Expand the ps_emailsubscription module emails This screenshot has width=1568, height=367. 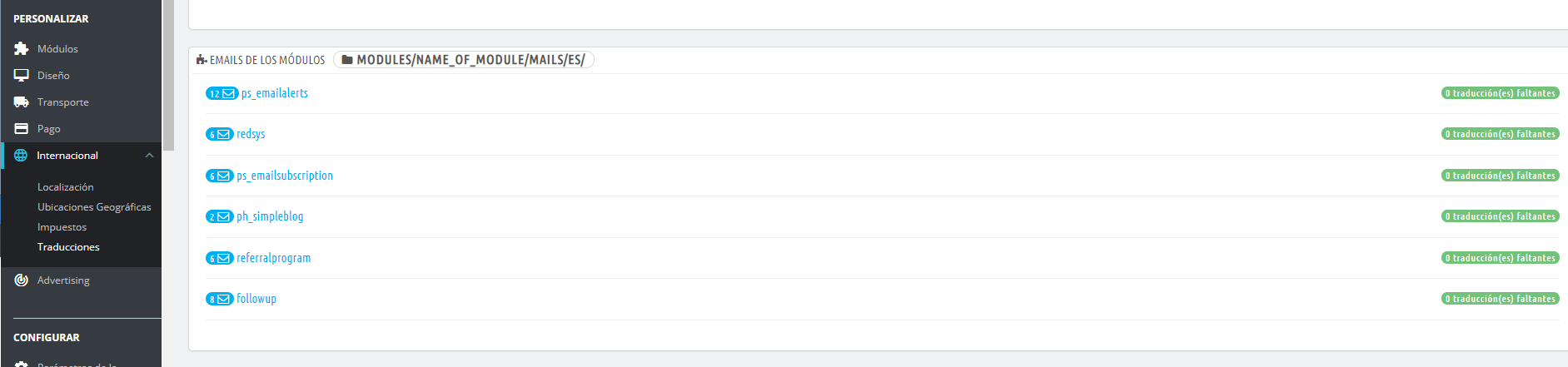click(x=284, y=176)
